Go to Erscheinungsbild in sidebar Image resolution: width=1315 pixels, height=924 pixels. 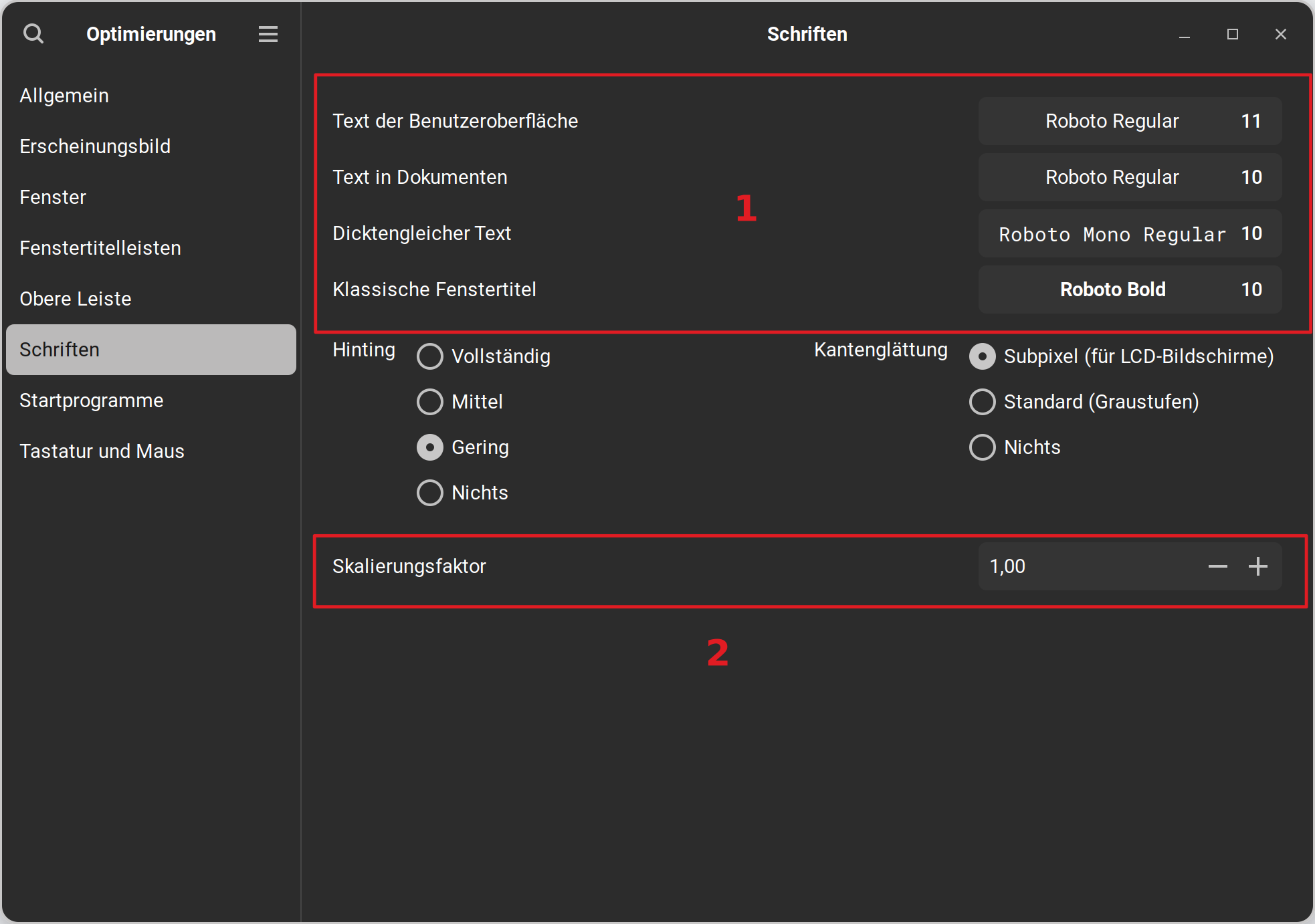click(95, 146)
